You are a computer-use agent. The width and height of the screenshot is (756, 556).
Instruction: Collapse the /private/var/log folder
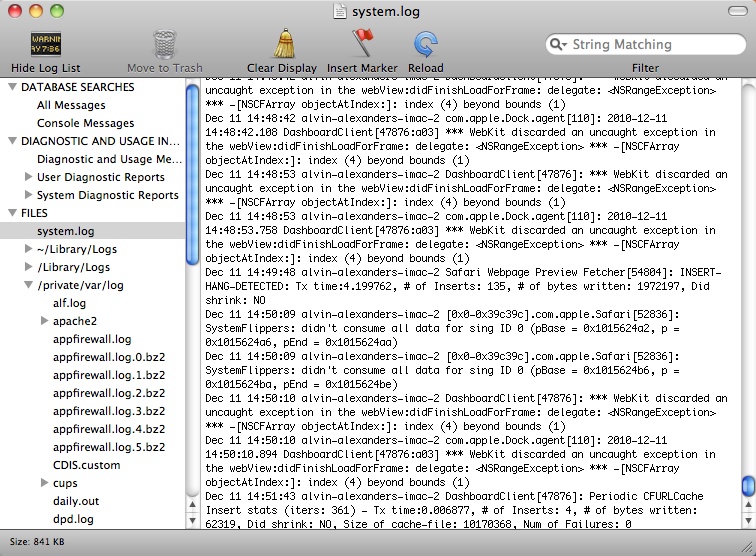point(28,285)
